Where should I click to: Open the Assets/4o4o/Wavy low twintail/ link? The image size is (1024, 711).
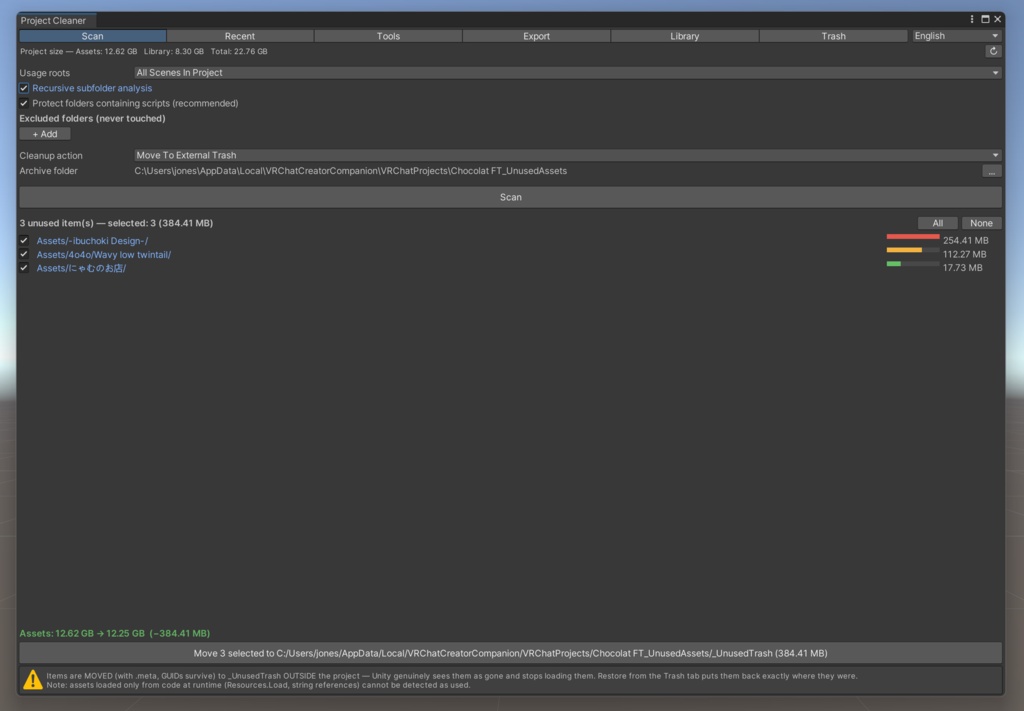(103, 255)
